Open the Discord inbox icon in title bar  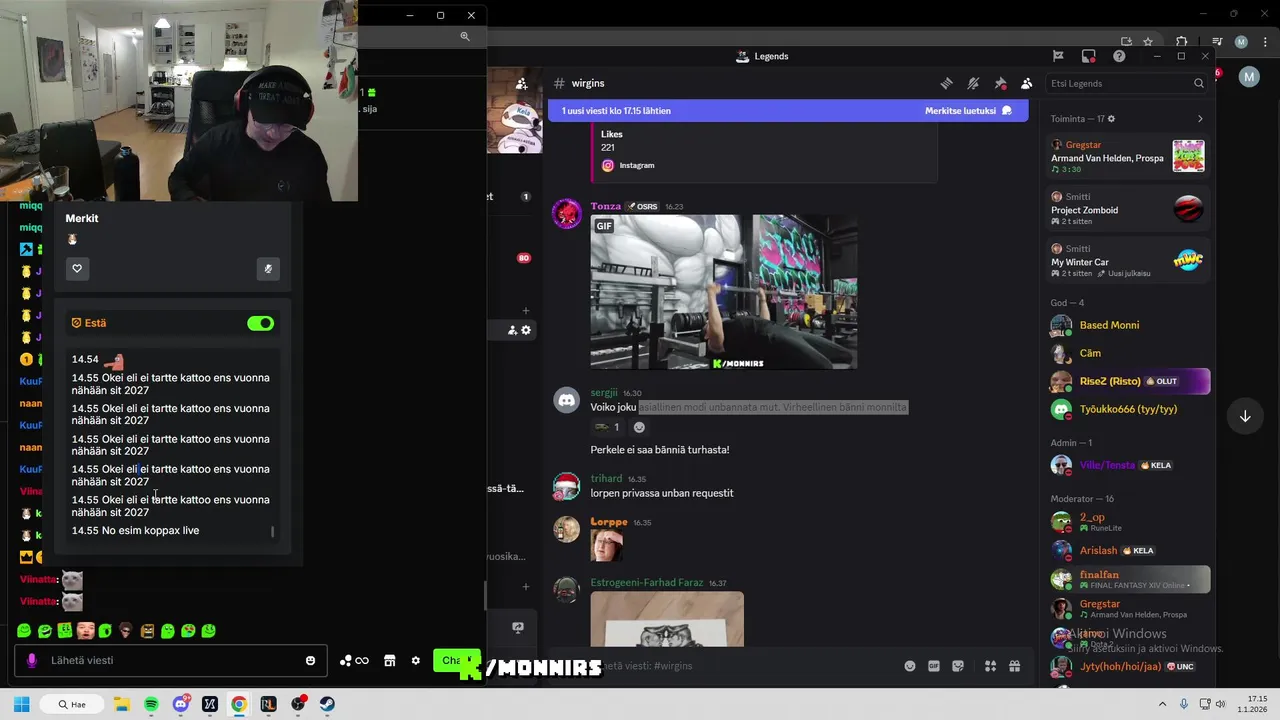pyautogui.click(x=1089, y=56)
